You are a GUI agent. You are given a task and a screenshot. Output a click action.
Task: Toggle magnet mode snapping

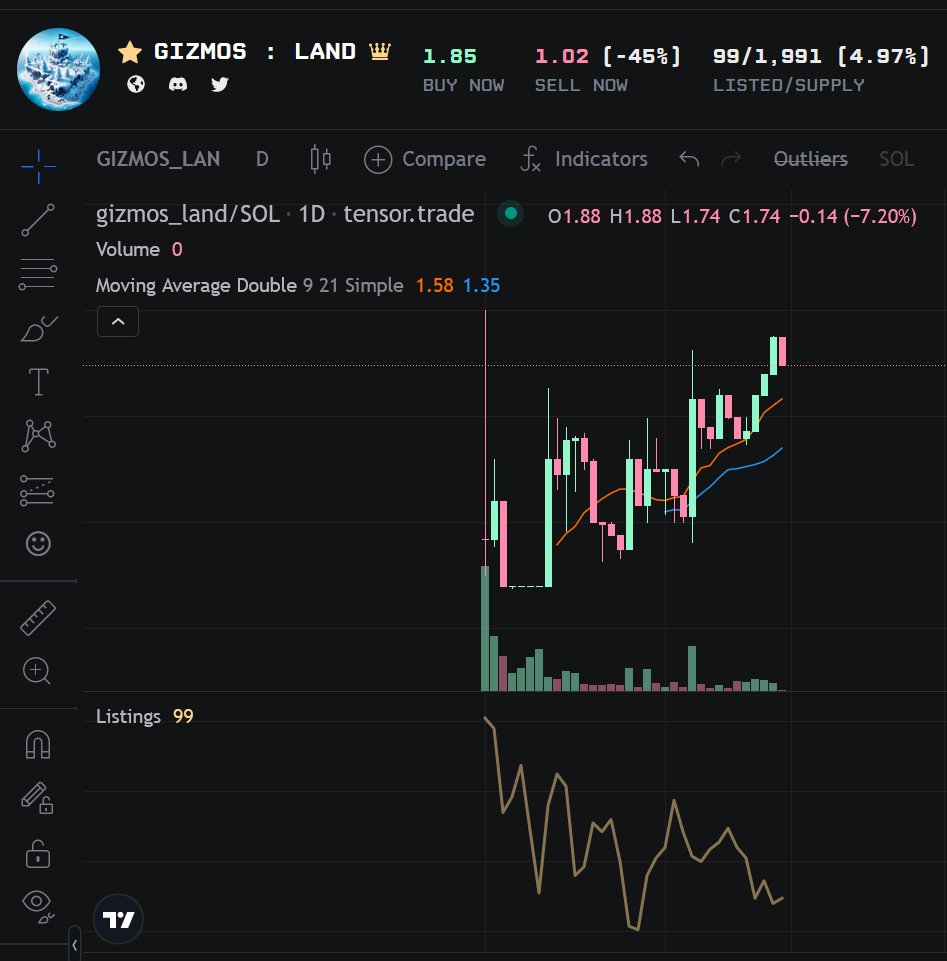[x=38, y=745]
